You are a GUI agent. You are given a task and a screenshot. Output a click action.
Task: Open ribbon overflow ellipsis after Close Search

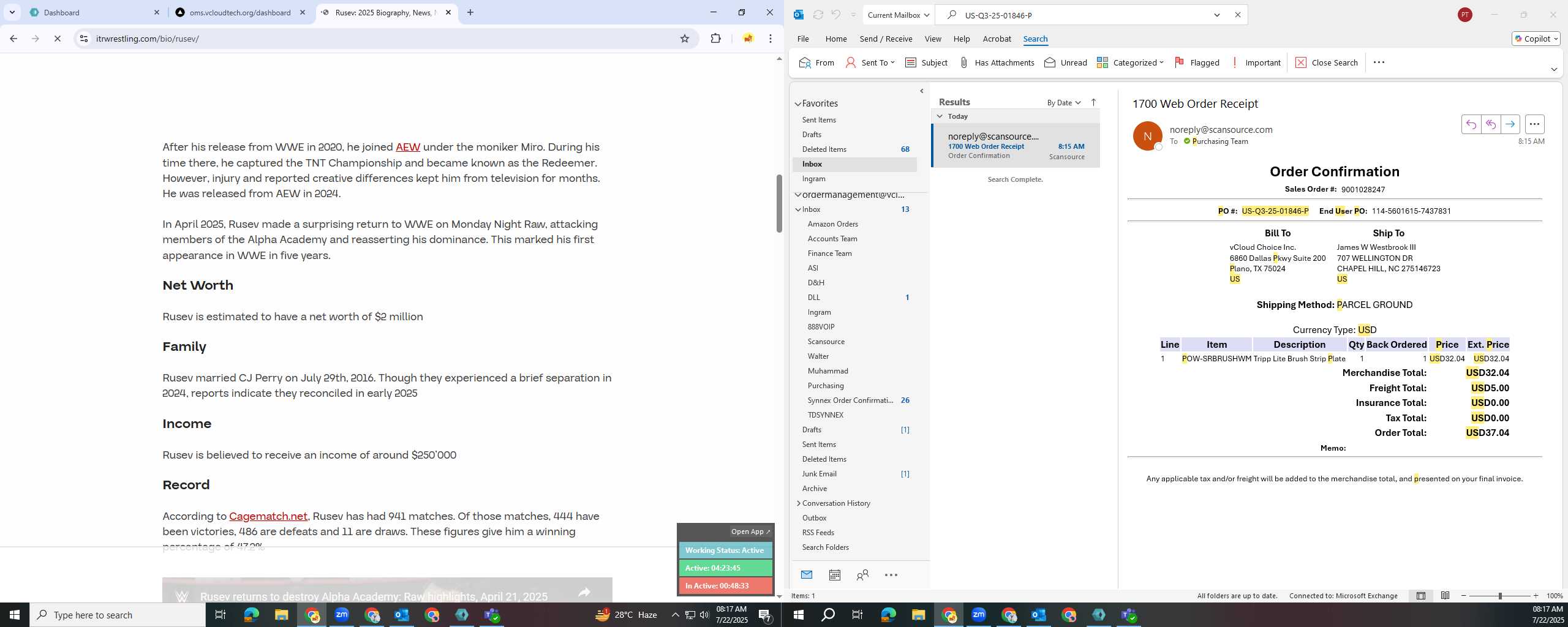tap(1379, 62)
